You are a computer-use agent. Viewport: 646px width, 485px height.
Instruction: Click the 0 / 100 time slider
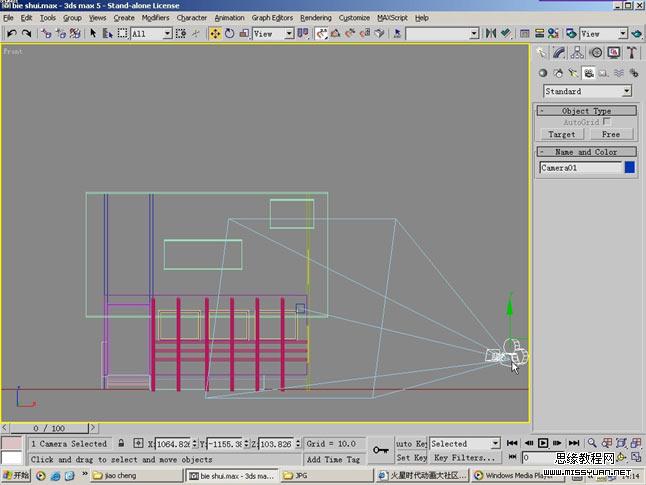click(49, 428)
